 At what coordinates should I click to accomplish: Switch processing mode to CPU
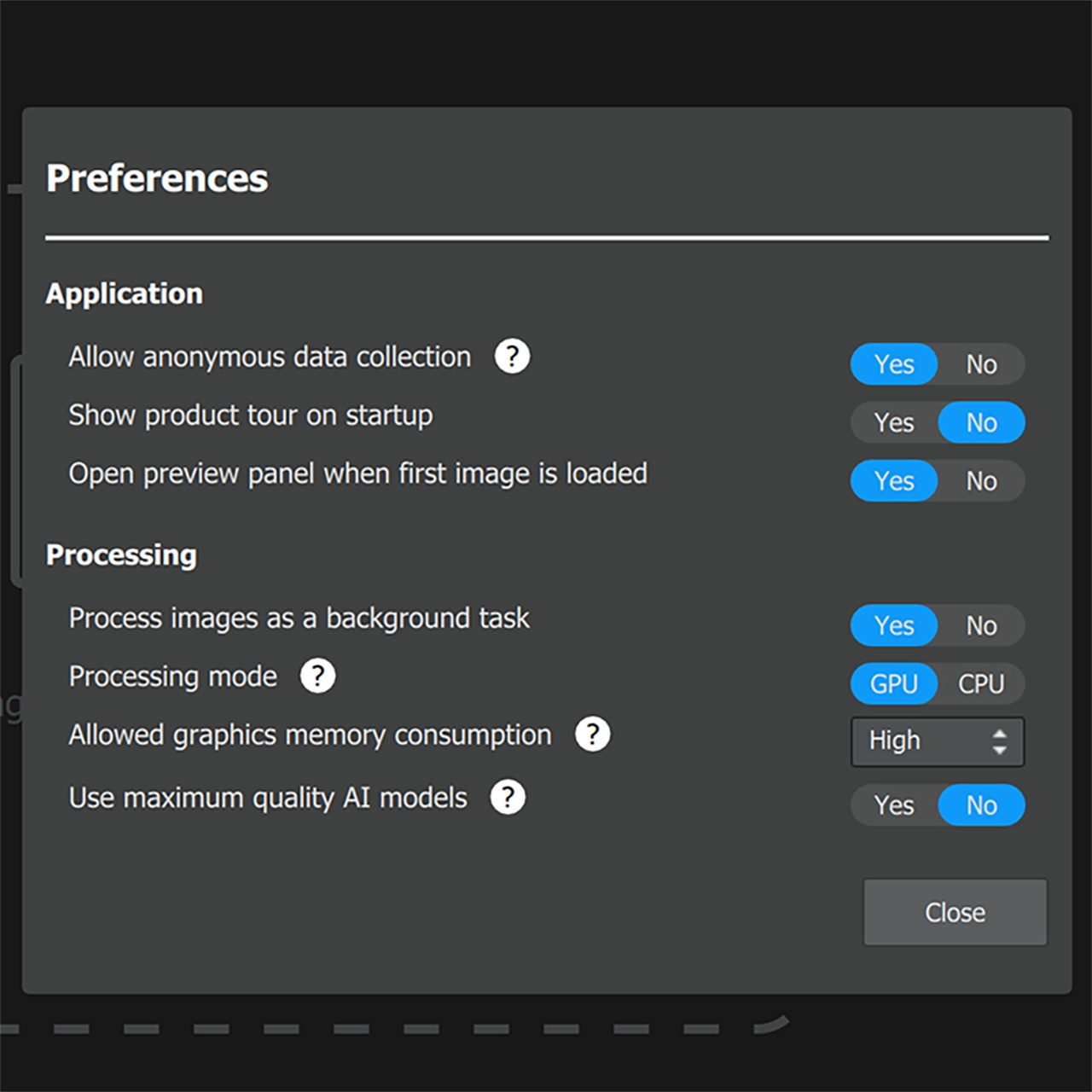pyautogui.click(x=981, y=684)
